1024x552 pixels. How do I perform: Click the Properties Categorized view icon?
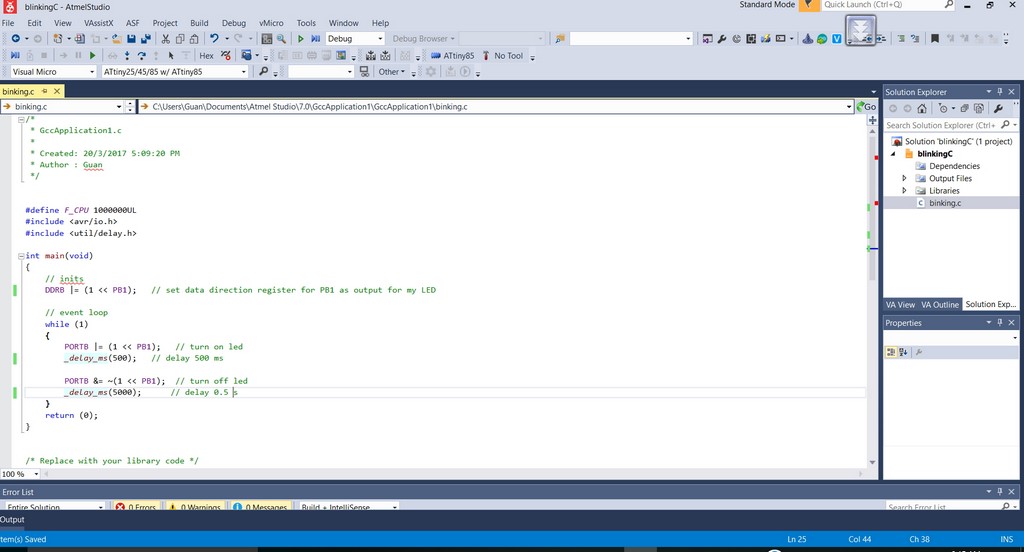[x=891, y=352]
